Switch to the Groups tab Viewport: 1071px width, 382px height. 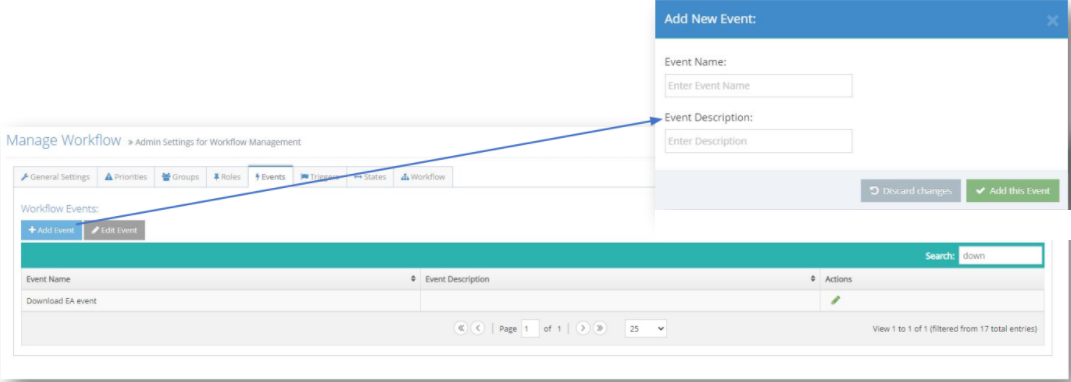(180, 177)
